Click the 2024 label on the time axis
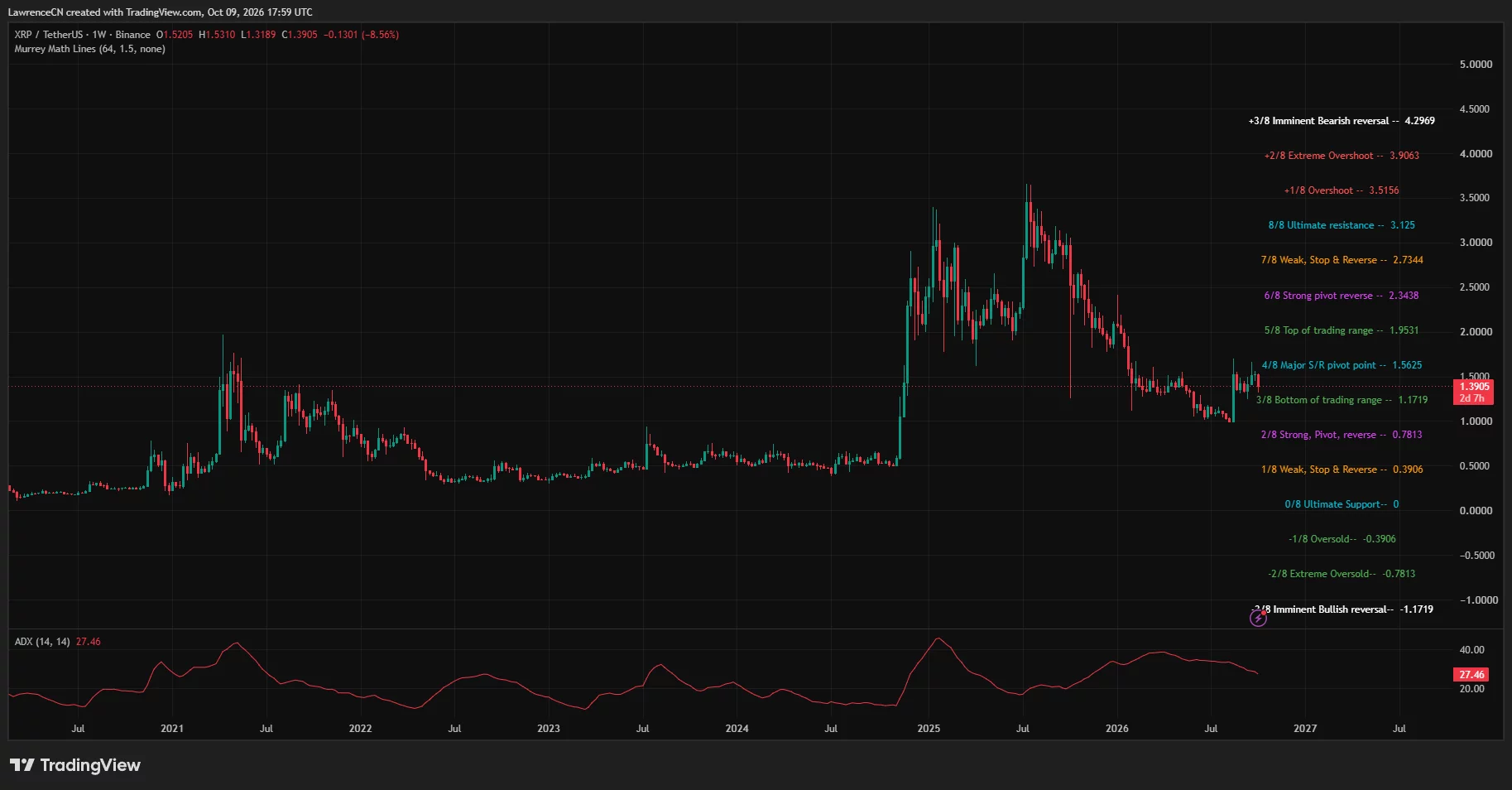Screen dimensions: 1512x790 click(737, 729)
